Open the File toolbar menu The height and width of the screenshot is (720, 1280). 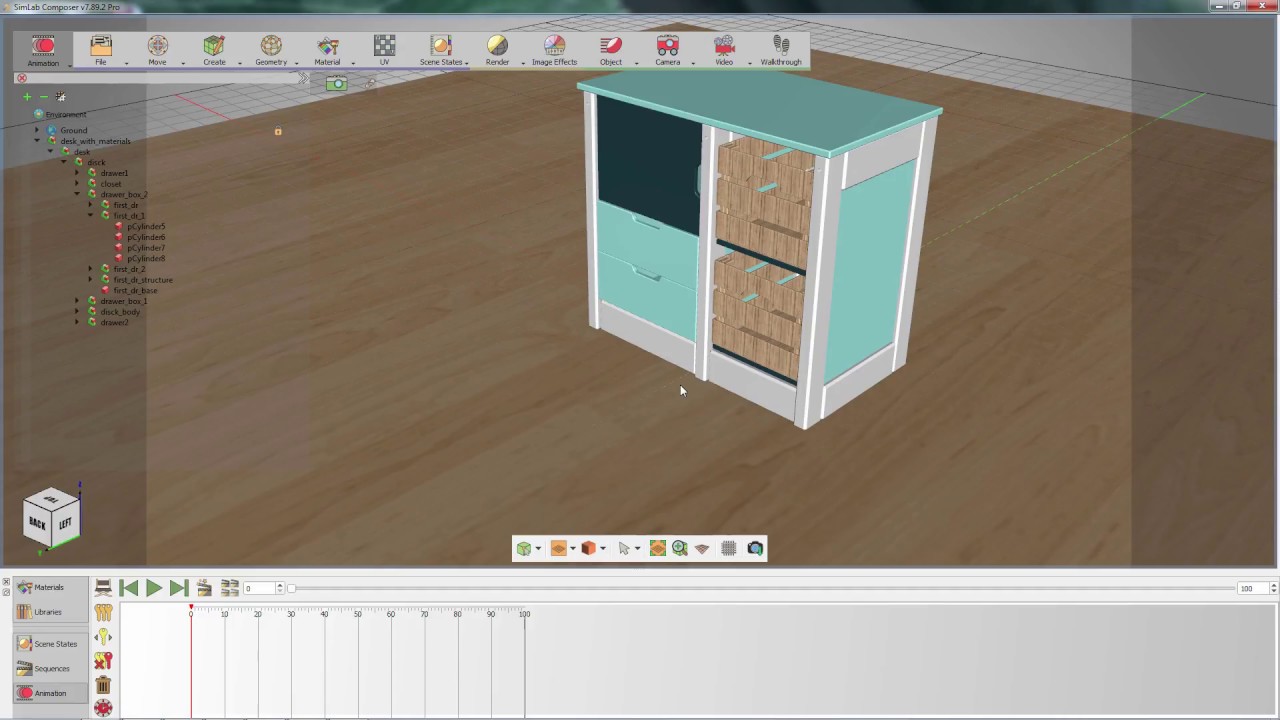100,51
